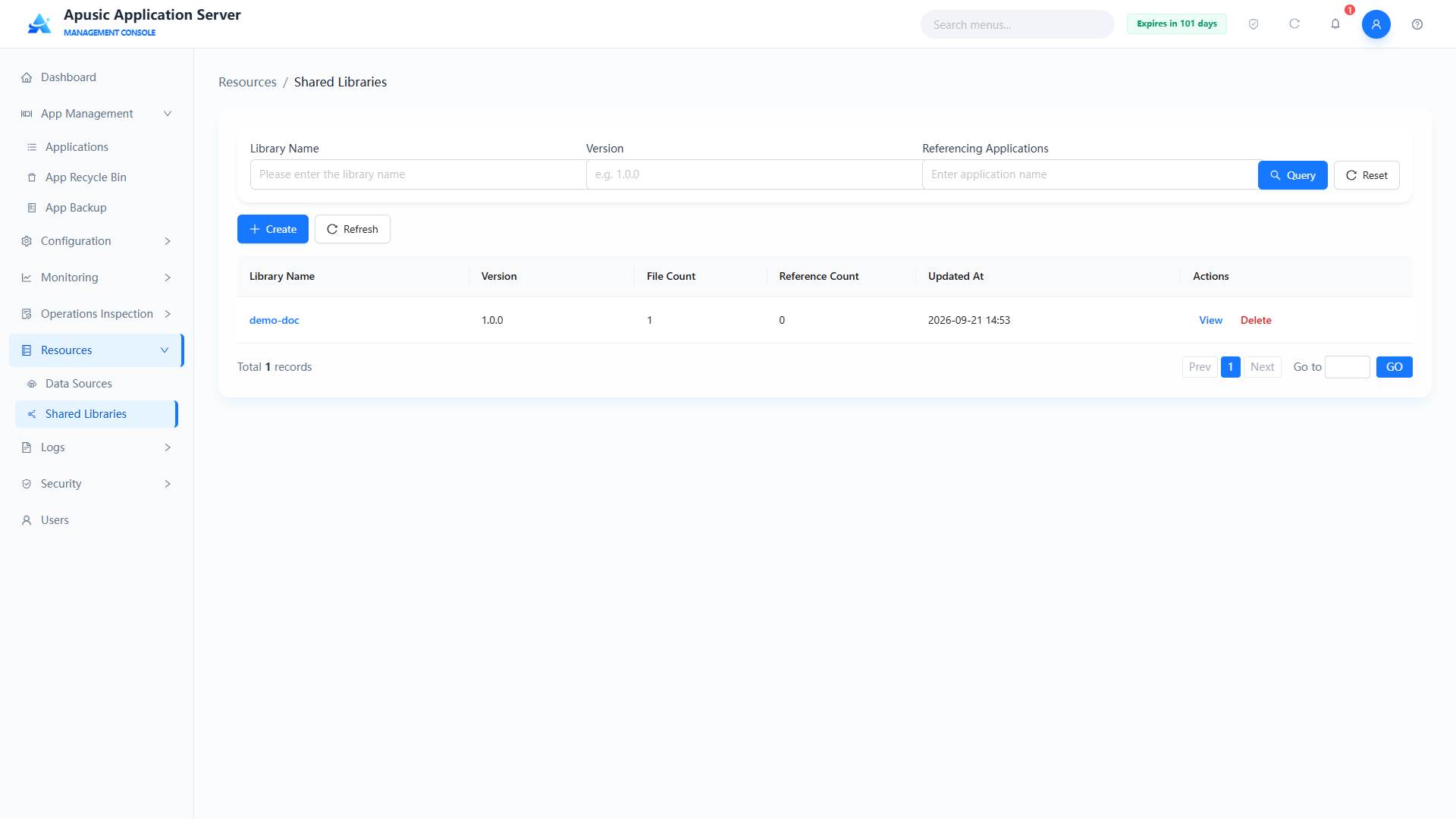
Task: Open App Recycle Bin
Action: tap(97, 177)
